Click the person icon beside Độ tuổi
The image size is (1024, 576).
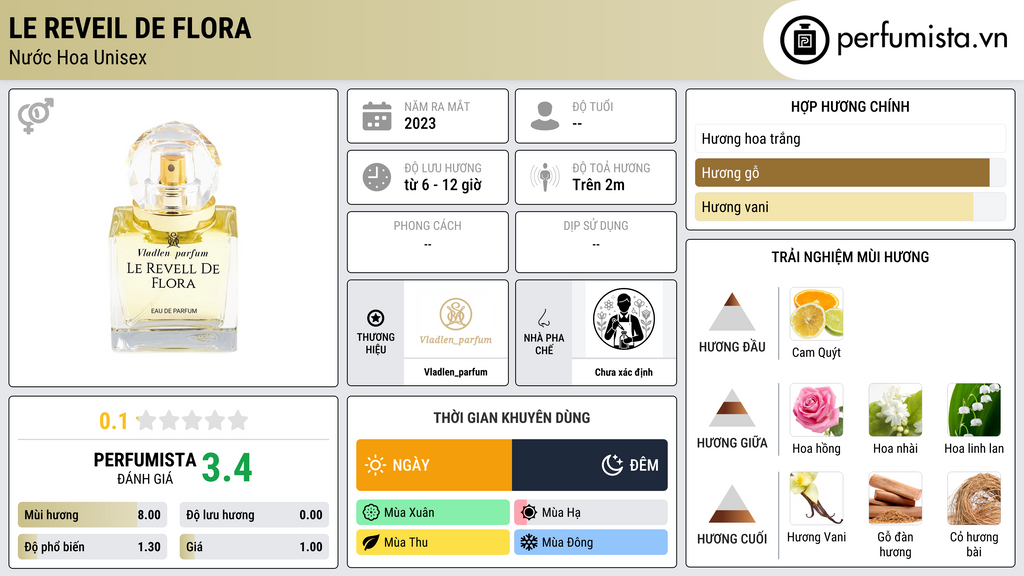point(545,116)
